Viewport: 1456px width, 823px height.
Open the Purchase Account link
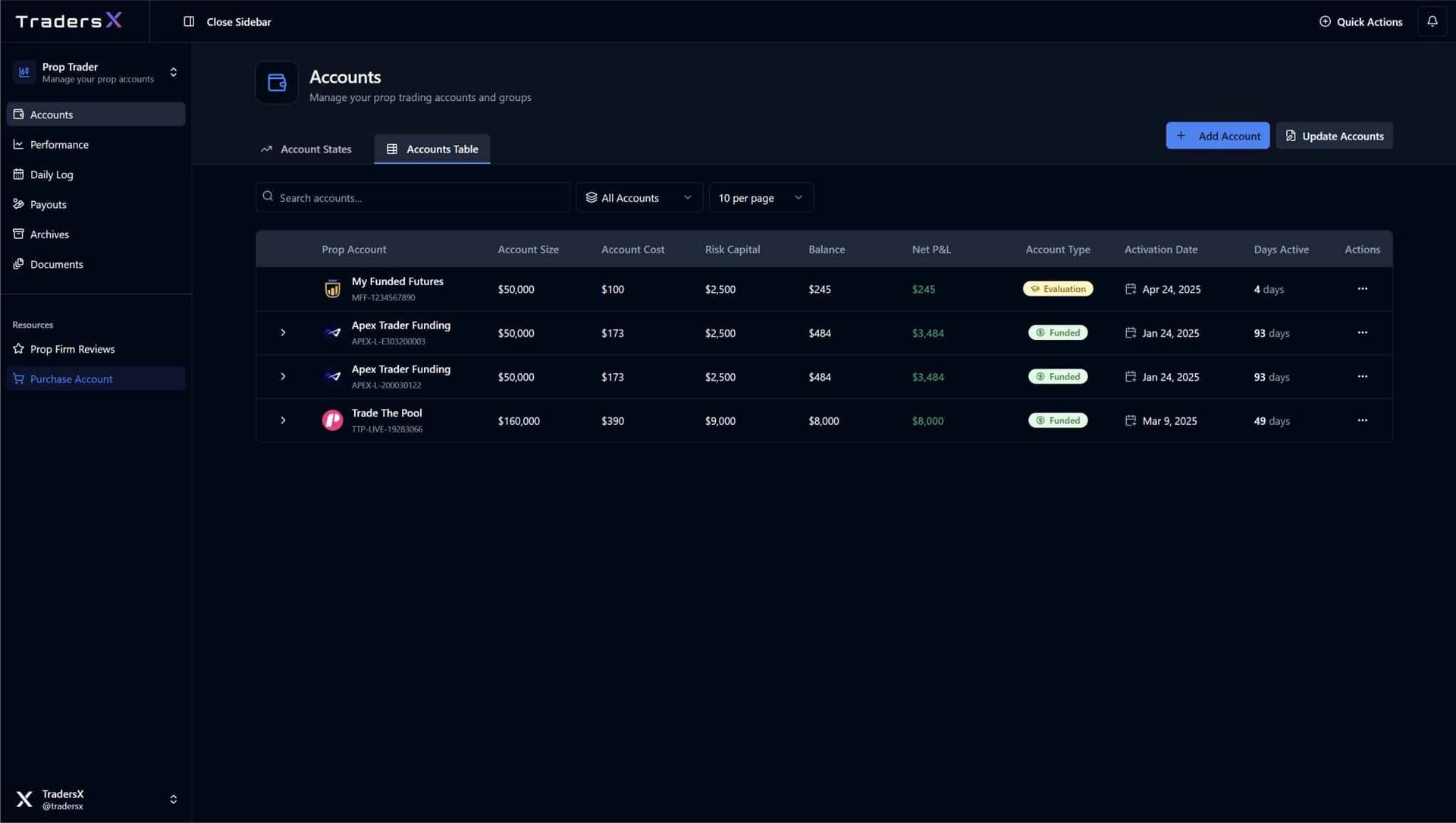click(x=96, y=379)
